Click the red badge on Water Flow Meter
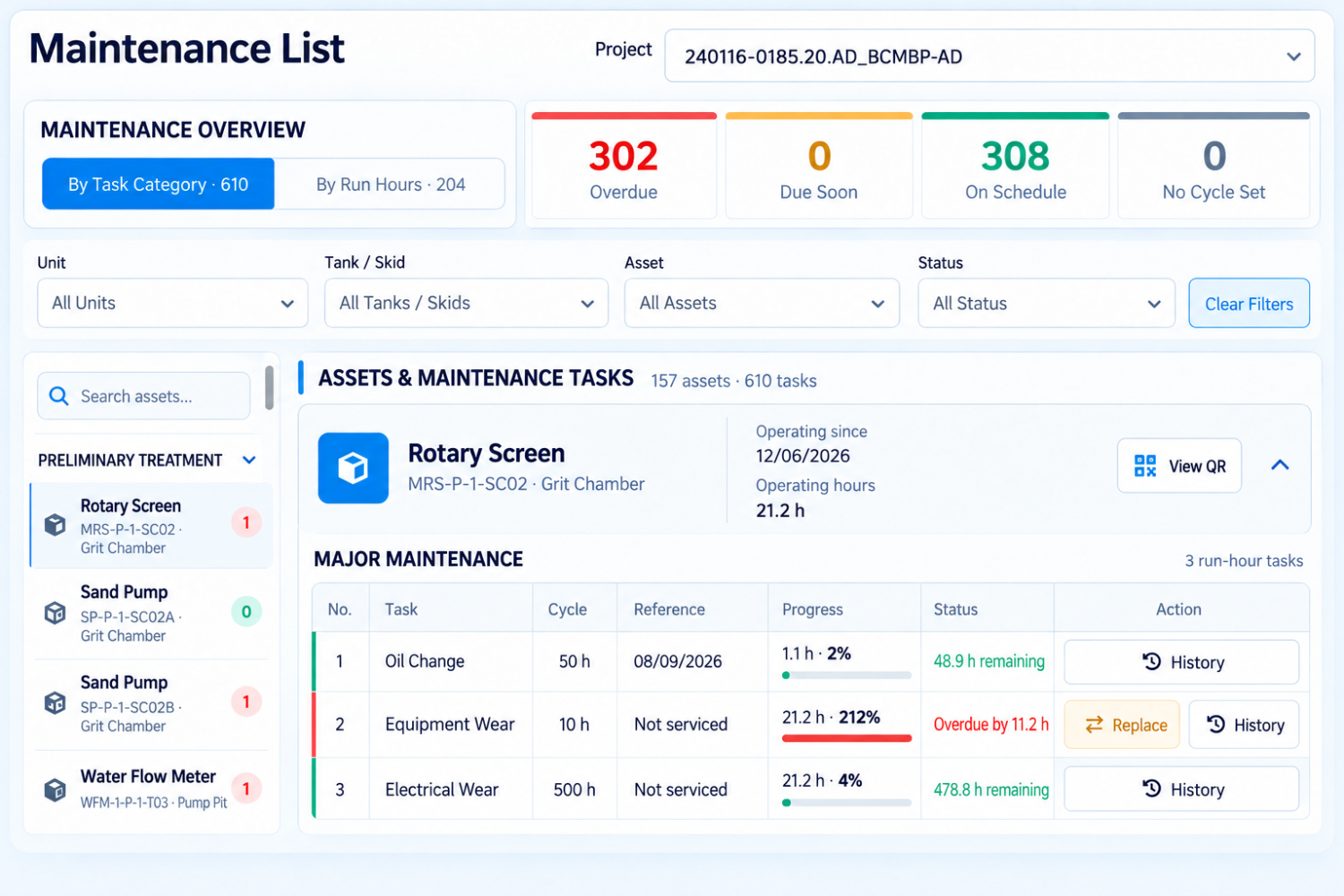This screenshot has width=1344, height=896. point(246,788)
